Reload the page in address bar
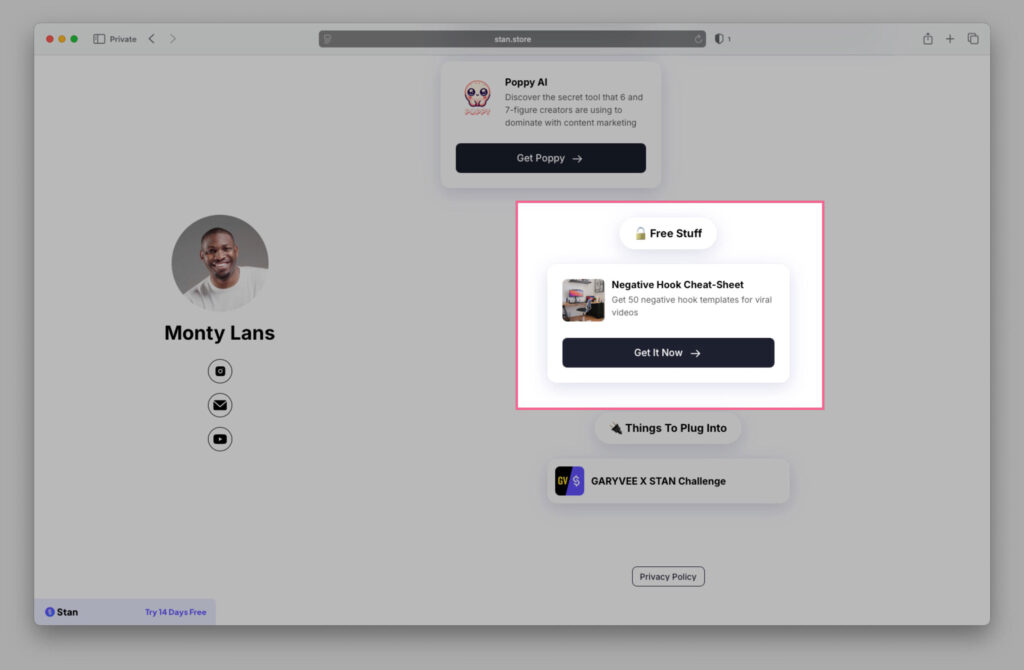Screen dimensions: 1024x670 click(x=699, y=39)
